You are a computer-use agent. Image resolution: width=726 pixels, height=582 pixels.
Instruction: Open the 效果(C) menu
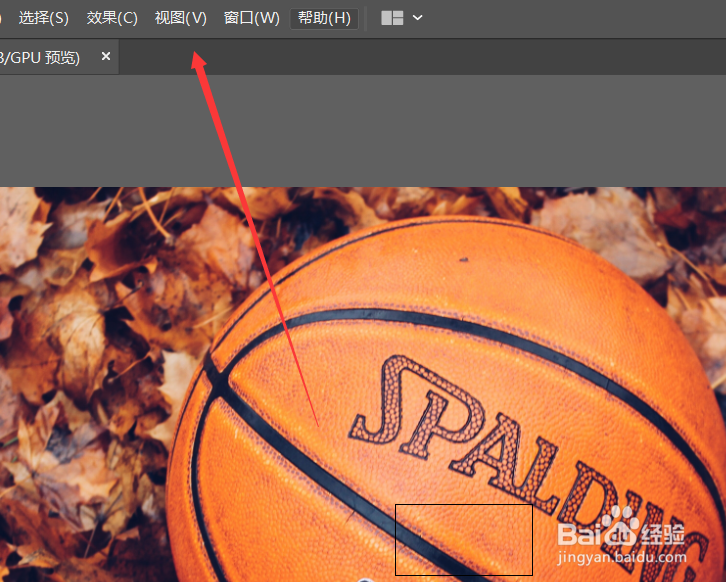click(112, 18)
